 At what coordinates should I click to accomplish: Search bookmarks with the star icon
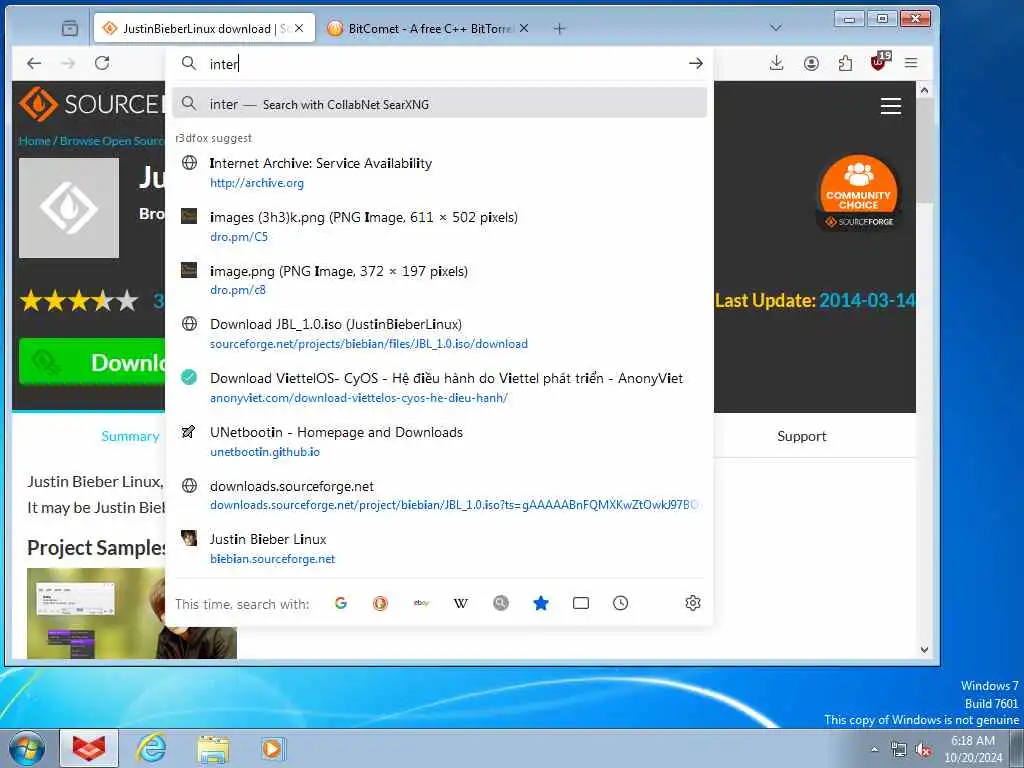[x=541, y=603]
